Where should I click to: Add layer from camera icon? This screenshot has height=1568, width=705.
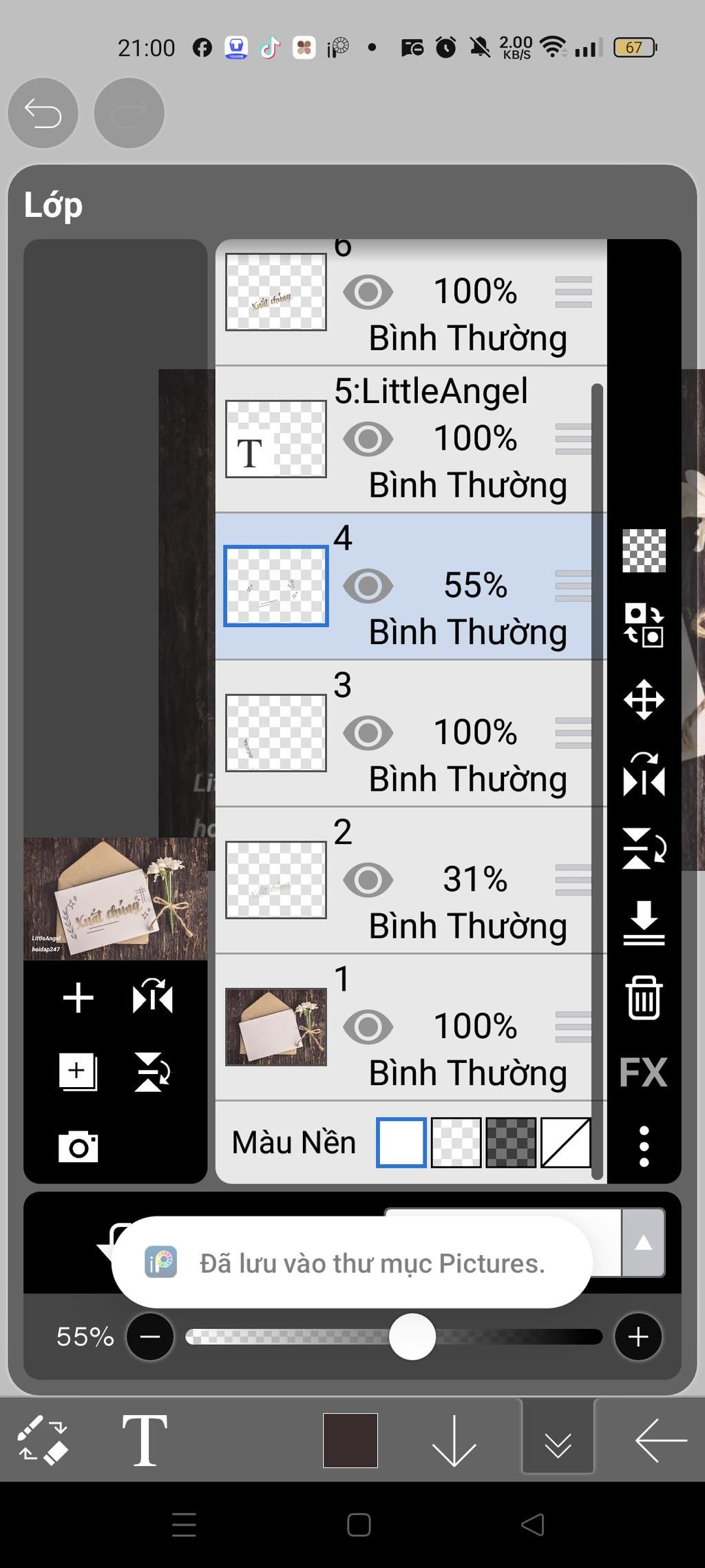(78, 1146)
